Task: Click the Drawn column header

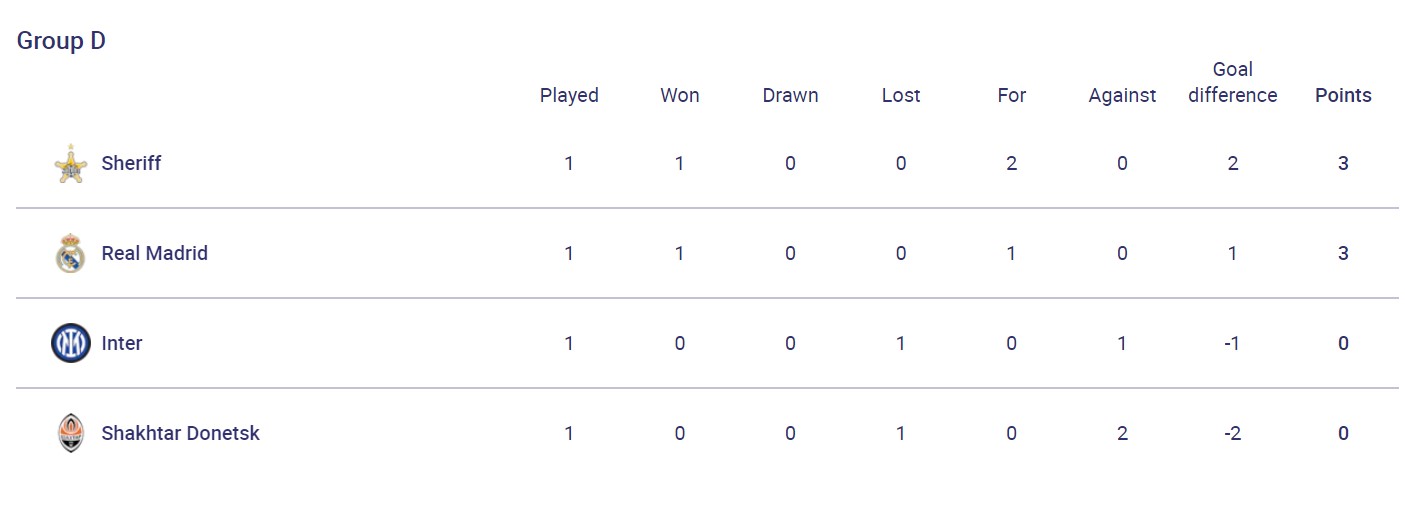Action: tap(790, 95)
